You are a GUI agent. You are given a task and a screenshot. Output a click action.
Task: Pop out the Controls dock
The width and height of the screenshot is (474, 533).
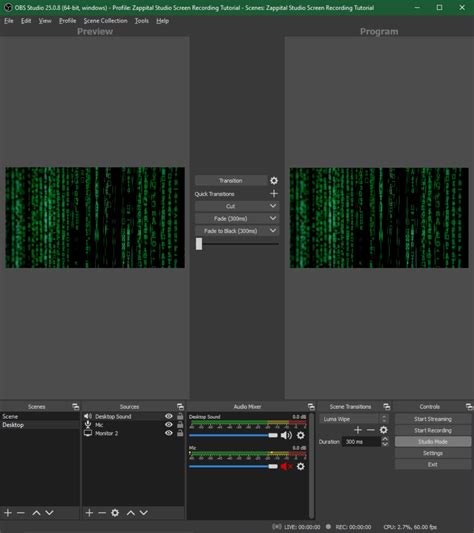click(x=469, y=407)
